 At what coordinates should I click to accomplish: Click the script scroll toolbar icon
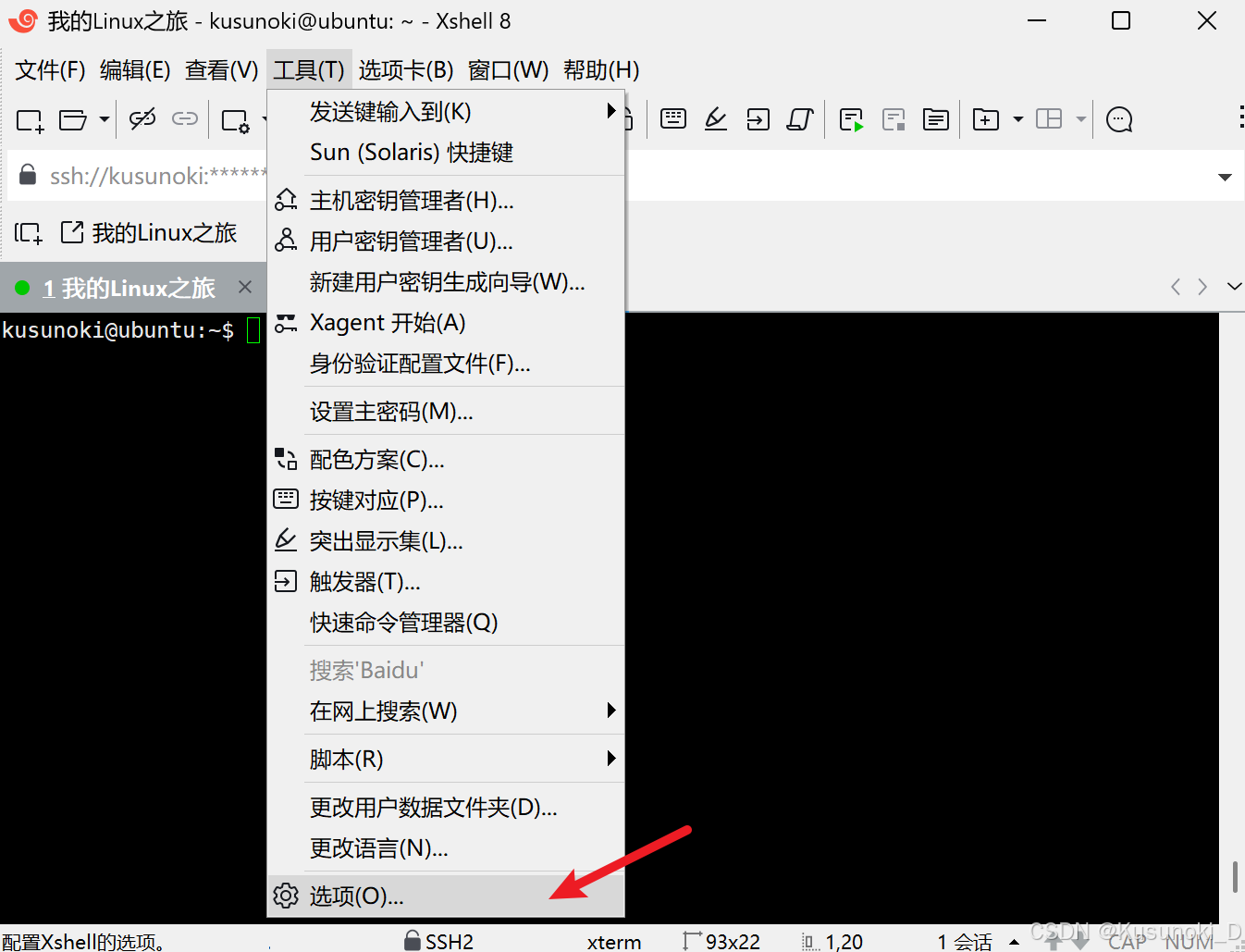(800, 119)
